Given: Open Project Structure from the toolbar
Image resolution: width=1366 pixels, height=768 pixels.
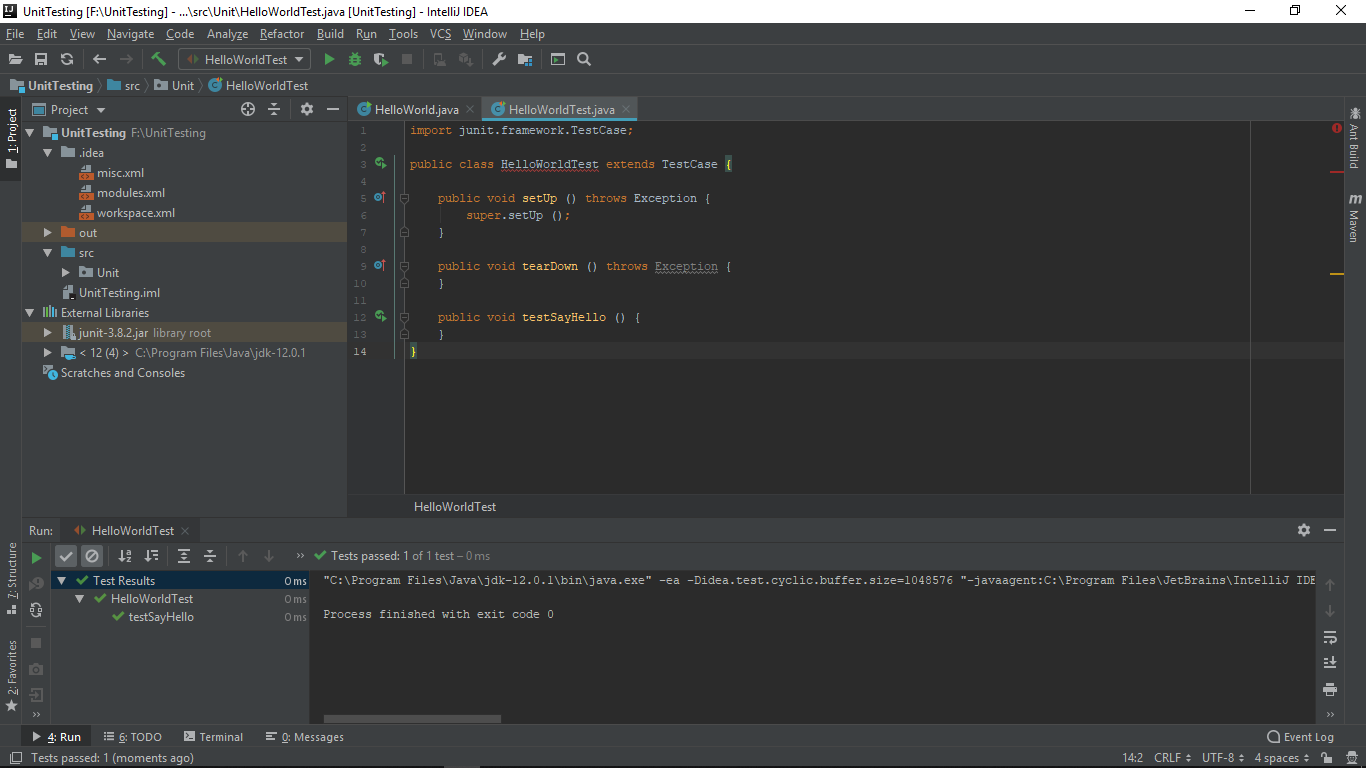Looking at the screenshot, I should click(x=525, y=60).
